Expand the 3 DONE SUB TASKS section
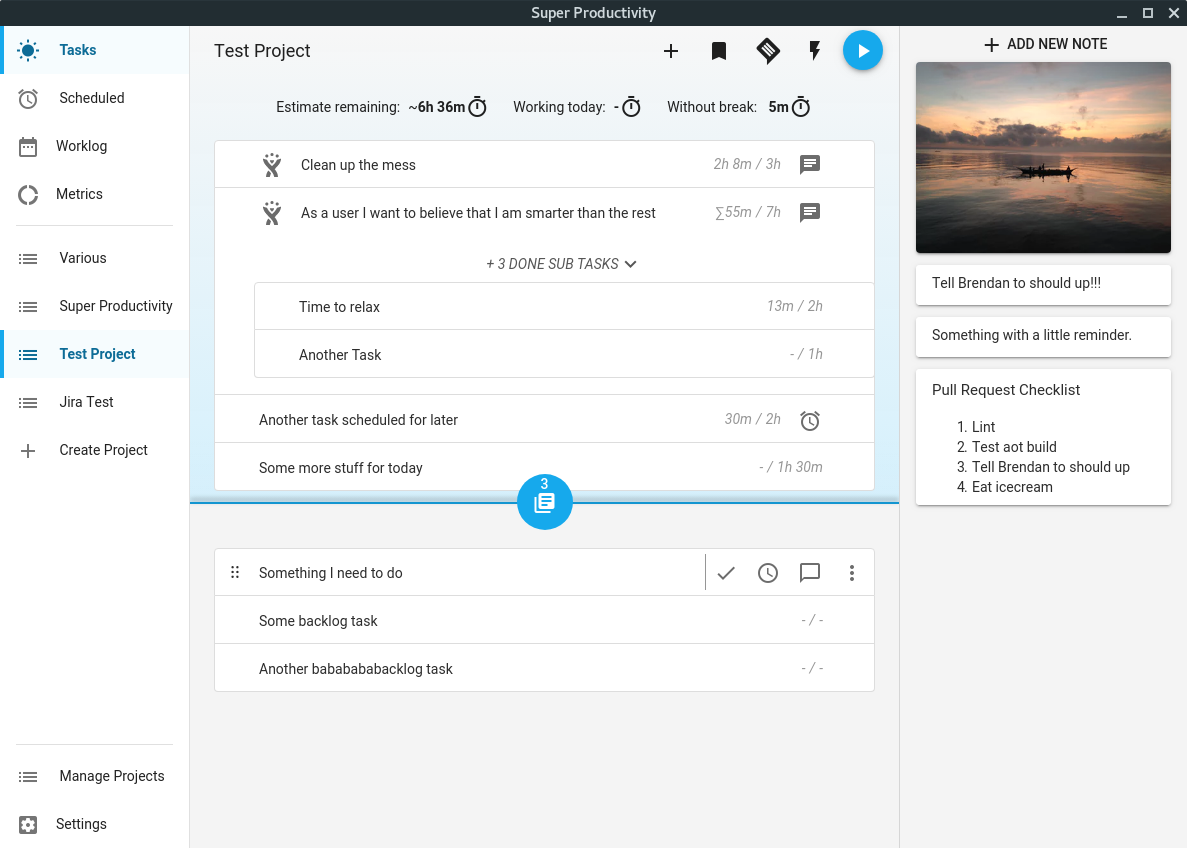The image size is (1187, 848). [x=561, y=264]
